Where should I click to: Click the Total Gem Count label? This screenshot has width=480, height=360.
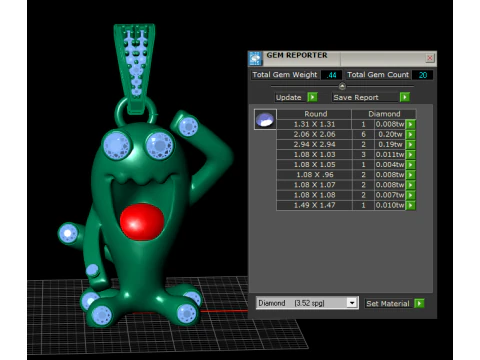[378, 75]
